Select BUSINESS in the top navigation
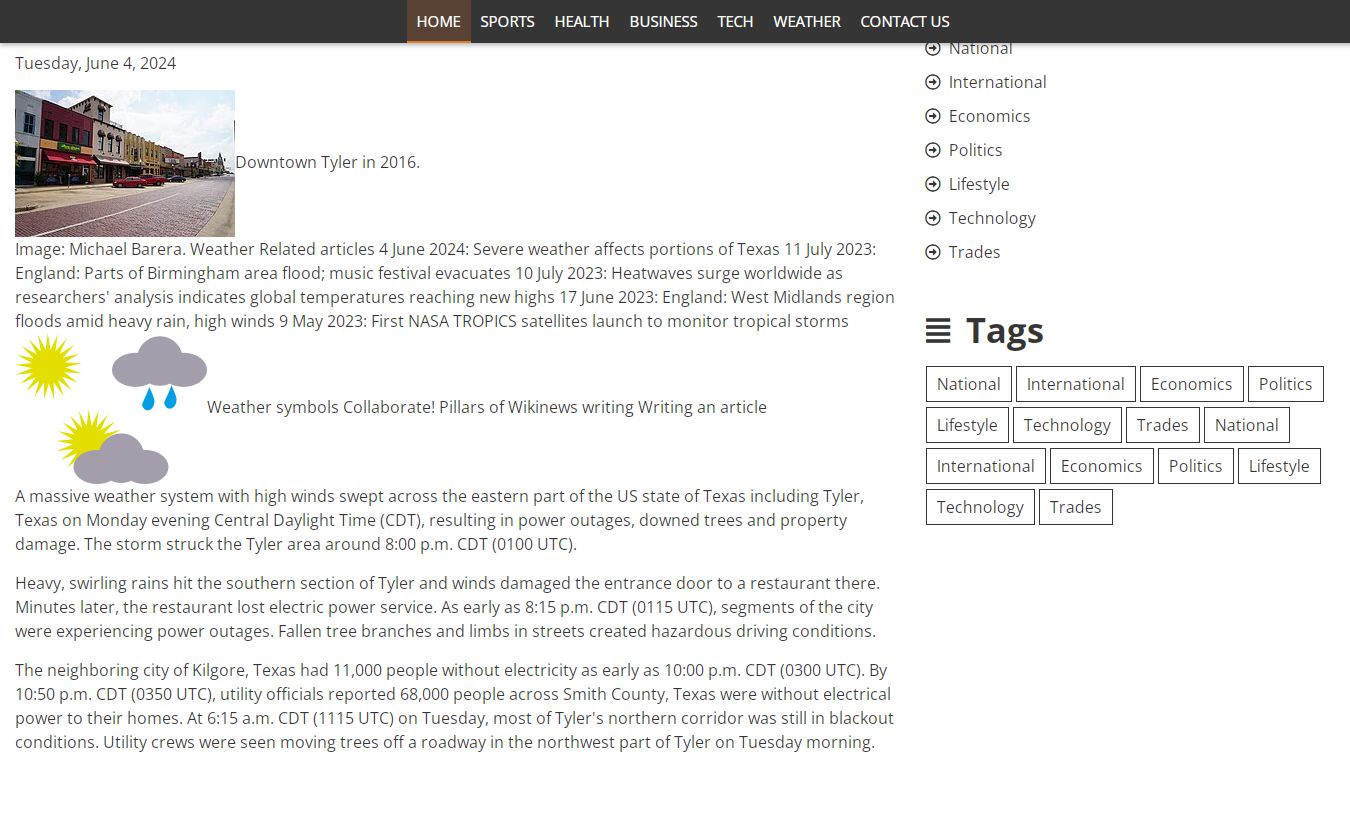The width and height of the screenshot is (1350, 836). coord(663,21)
